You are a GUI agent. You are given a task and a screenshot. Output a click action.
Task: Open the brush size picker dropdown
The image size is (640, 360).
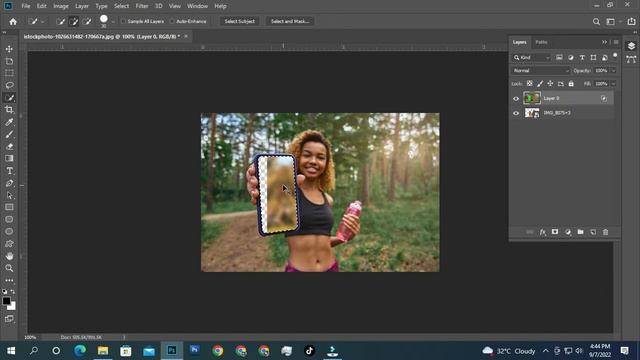coord(113,21)
